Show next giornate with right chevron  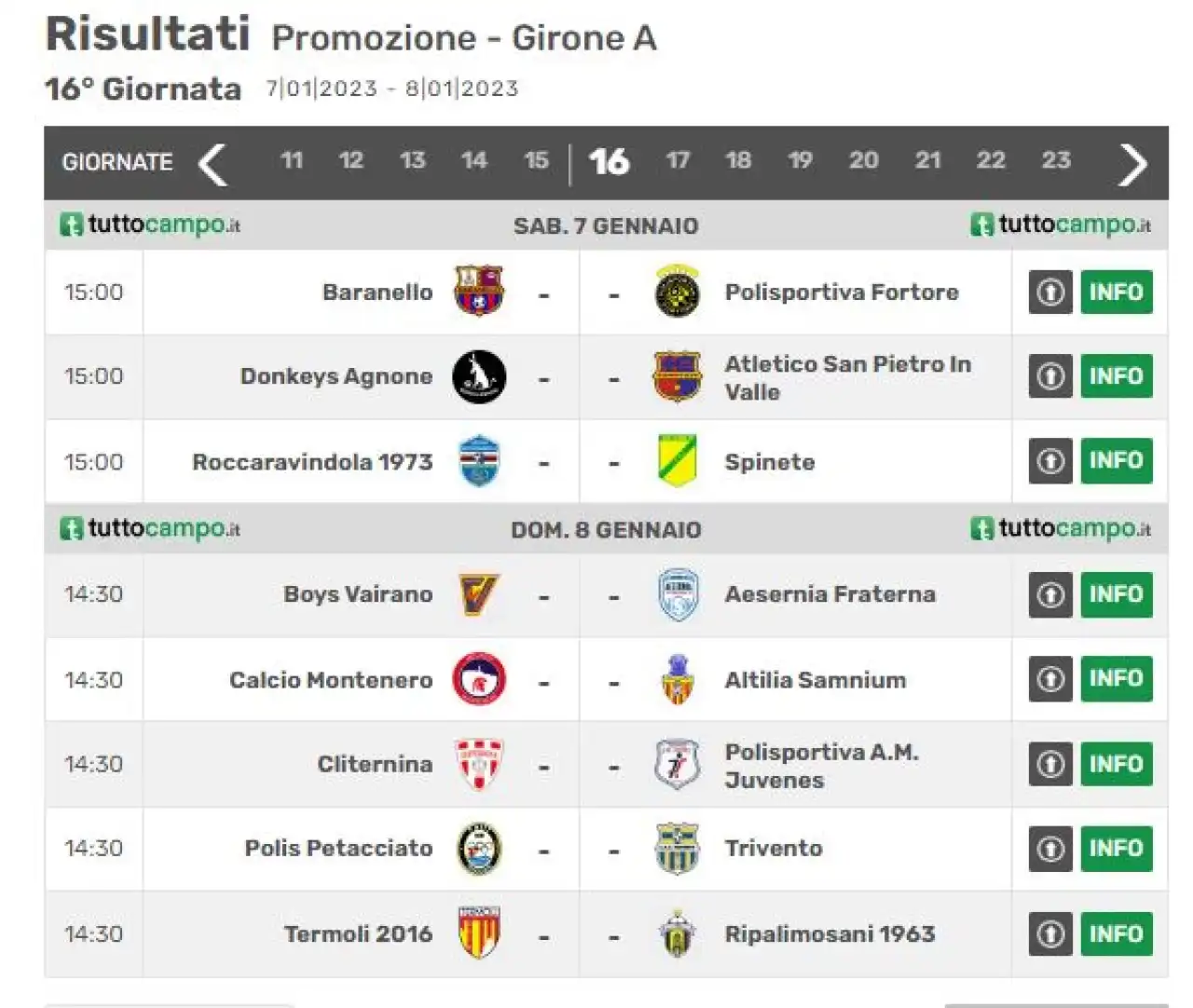[1132, 165]
